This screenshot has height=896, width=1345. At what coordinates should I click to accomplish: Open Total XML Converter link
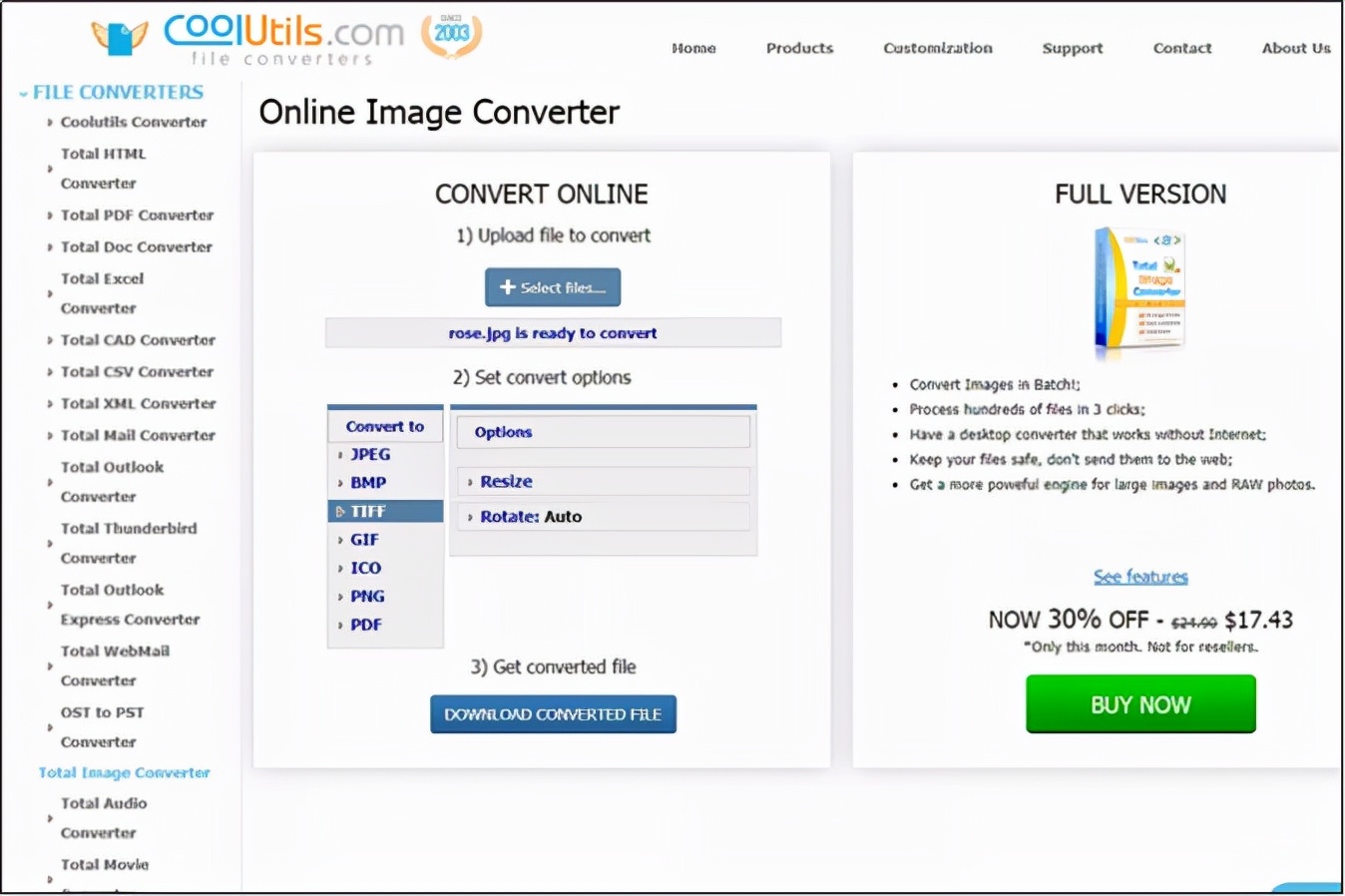138,403
